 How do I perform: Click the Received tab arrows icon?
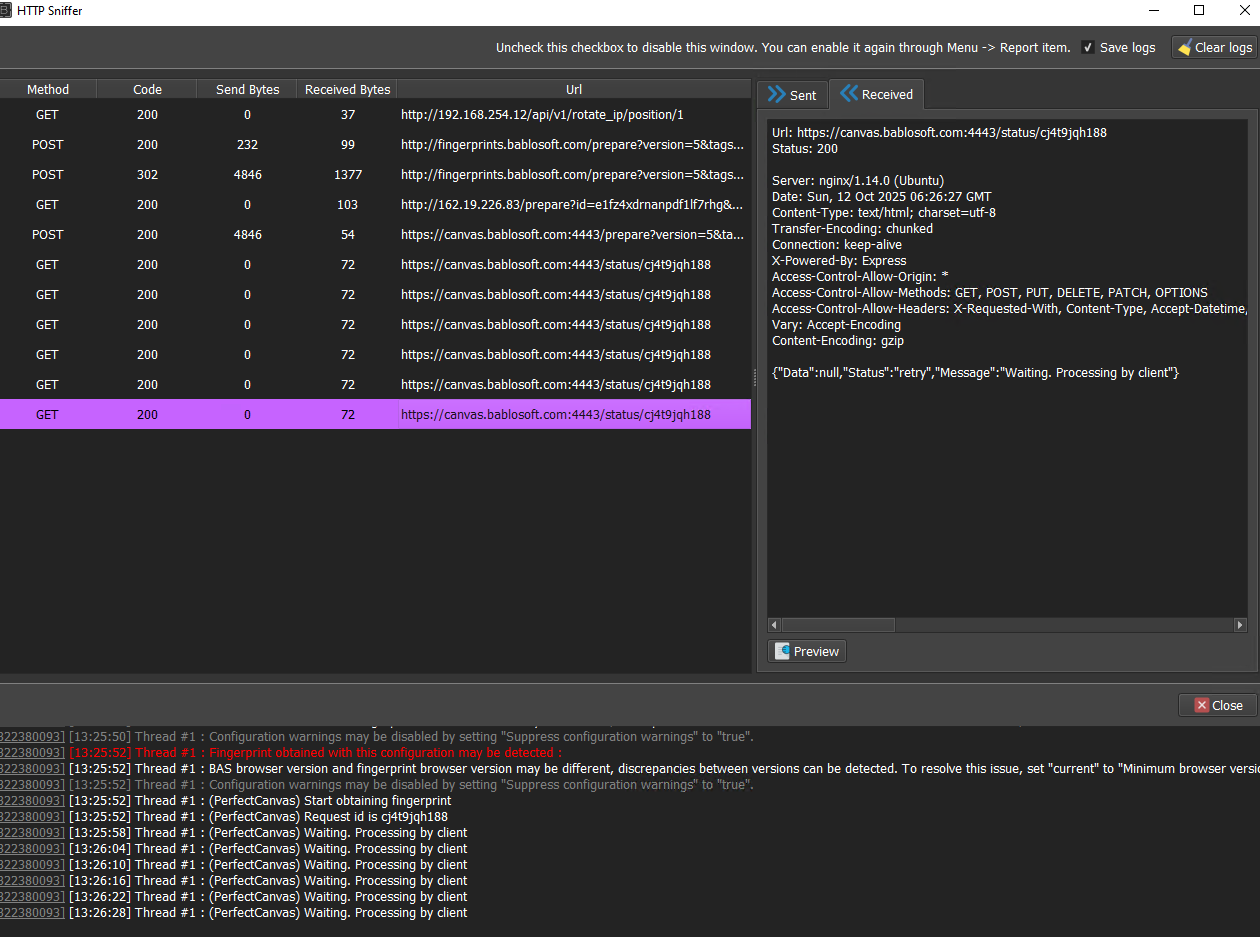(849, 94)
